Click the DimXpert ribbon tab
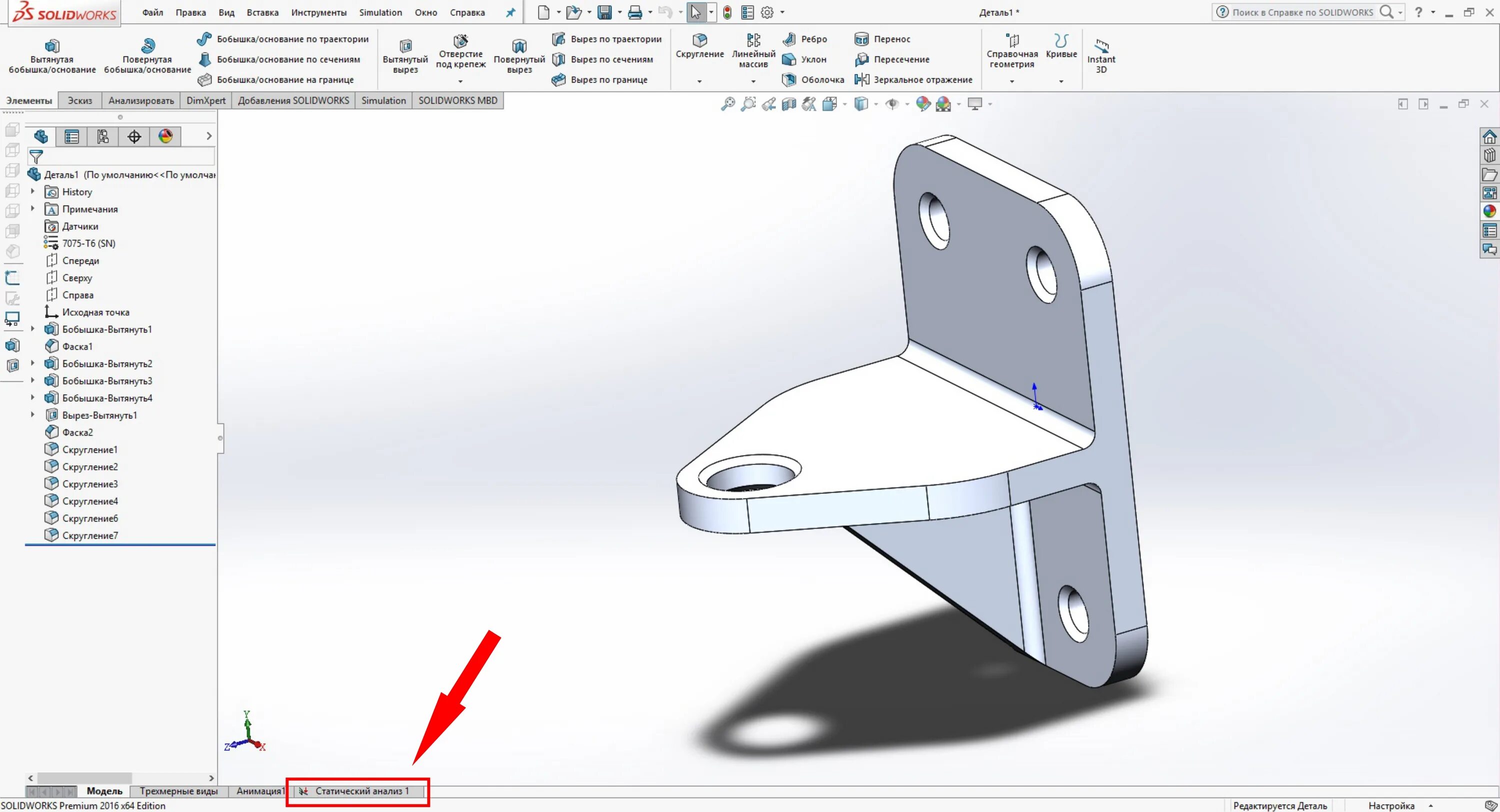Viewport: 1500px width, 812px height. 204,100
